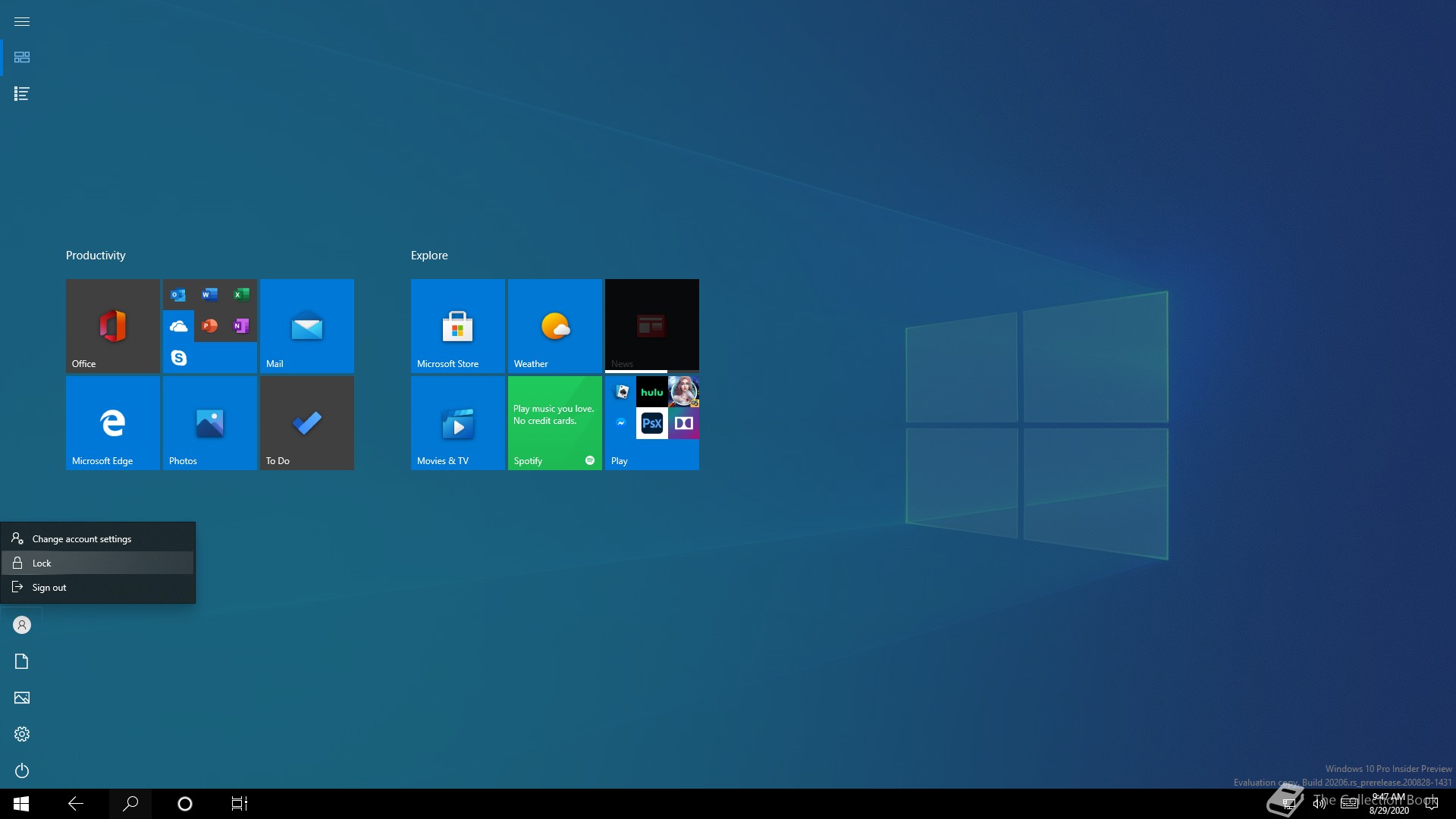Open OneDrive small tile
Image resolution: width=1456 pixels, height=819 pixels.
(x=178, y=326)
